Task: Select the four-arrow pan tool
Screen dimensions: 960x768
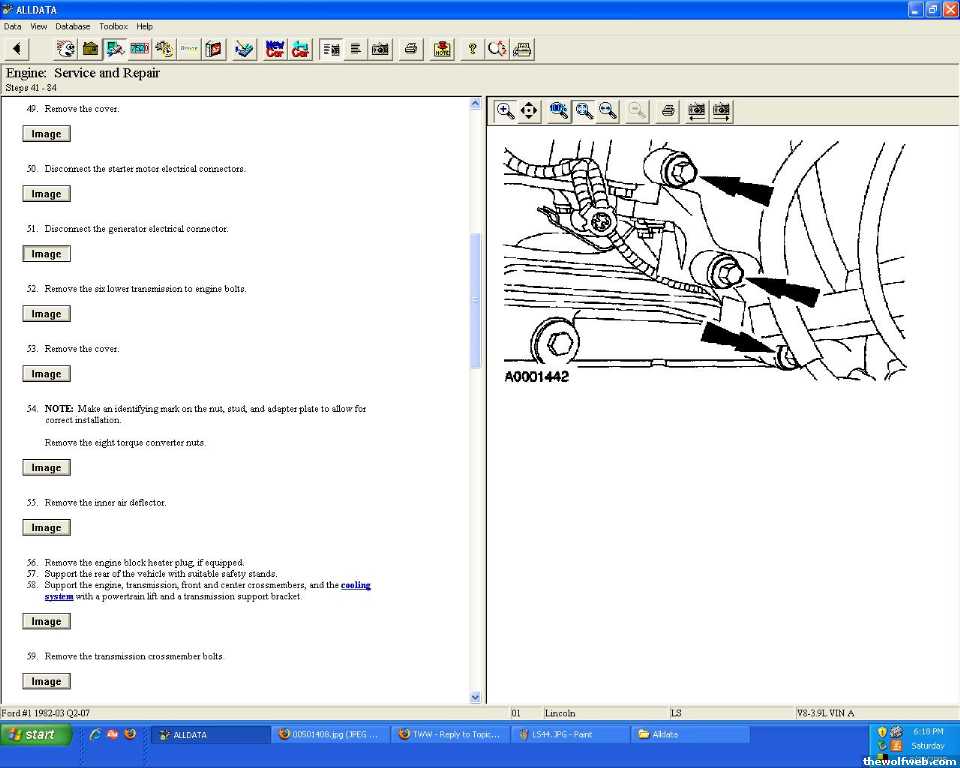Action: [x=529, y=111]
